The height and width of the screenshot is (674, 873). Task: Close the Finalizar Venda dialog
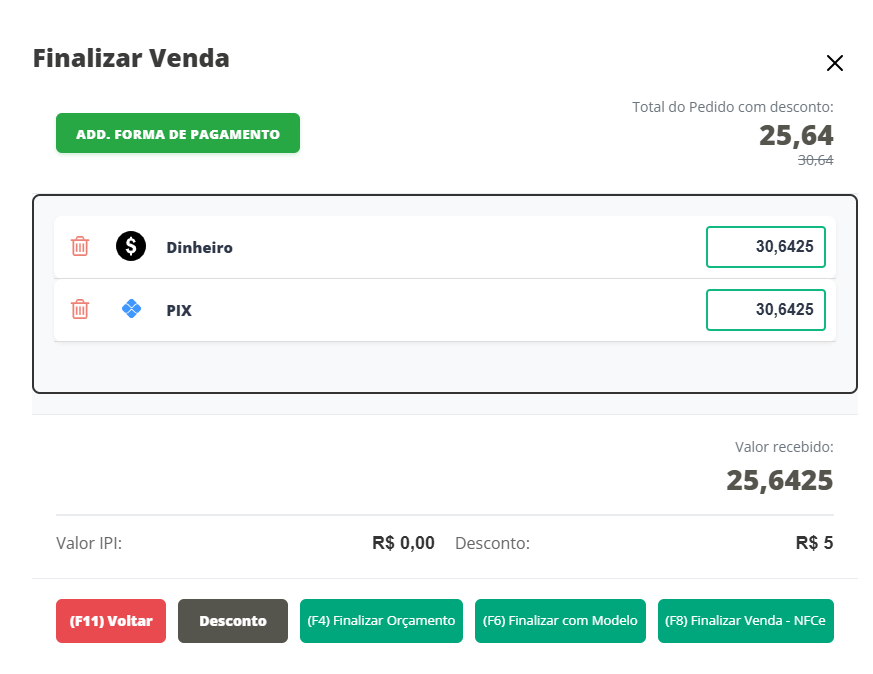click(x=835, y=63)
